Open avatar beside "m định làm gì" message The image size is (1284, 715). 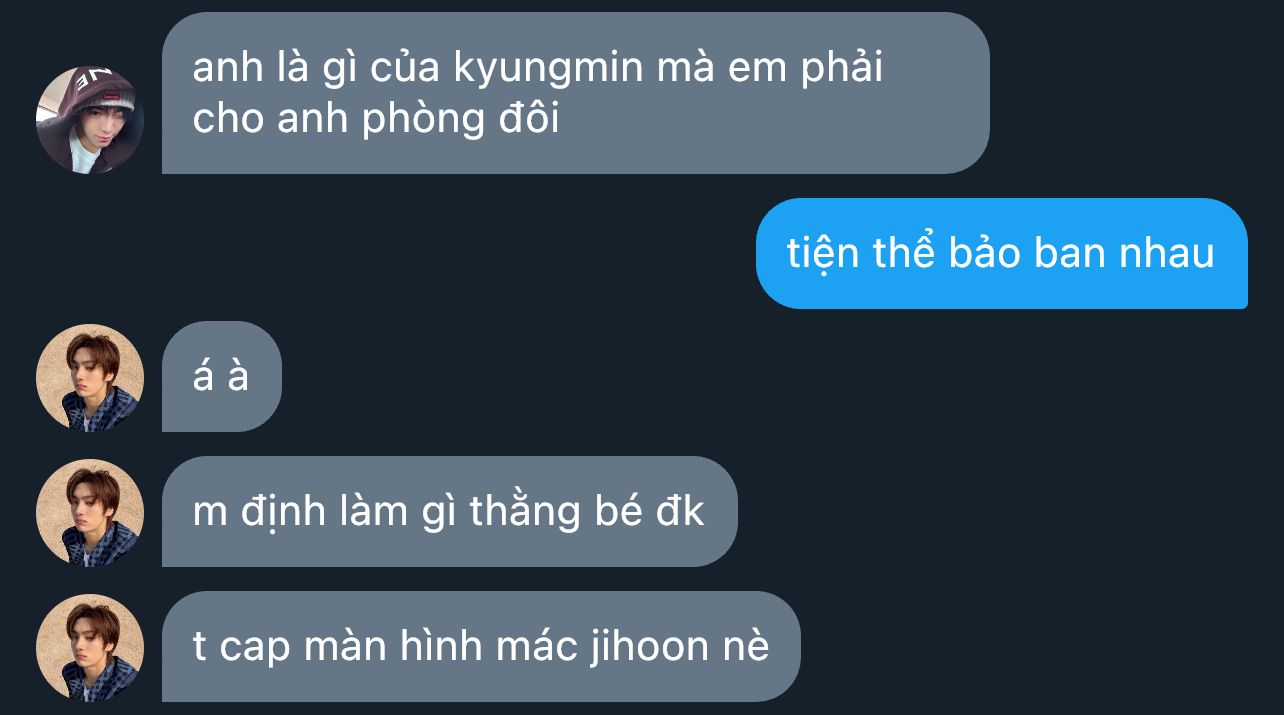pyautogui.click(x=90, y=512)
